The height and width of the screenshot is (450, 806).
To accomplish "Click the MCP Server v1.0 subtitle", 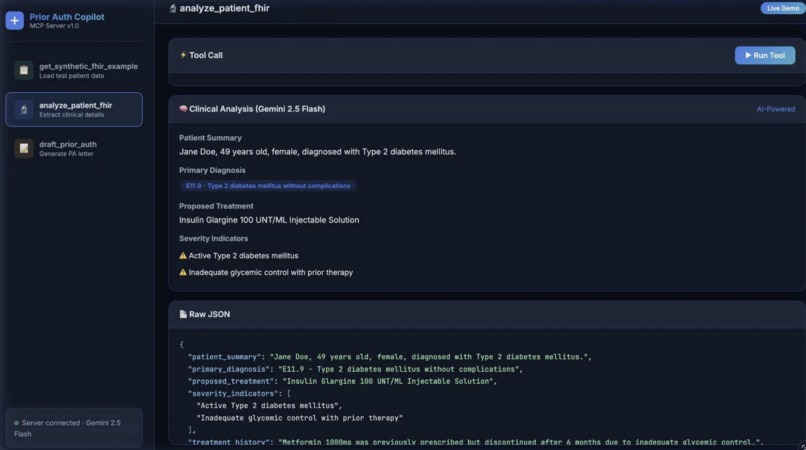I will (x=54, y=26).
